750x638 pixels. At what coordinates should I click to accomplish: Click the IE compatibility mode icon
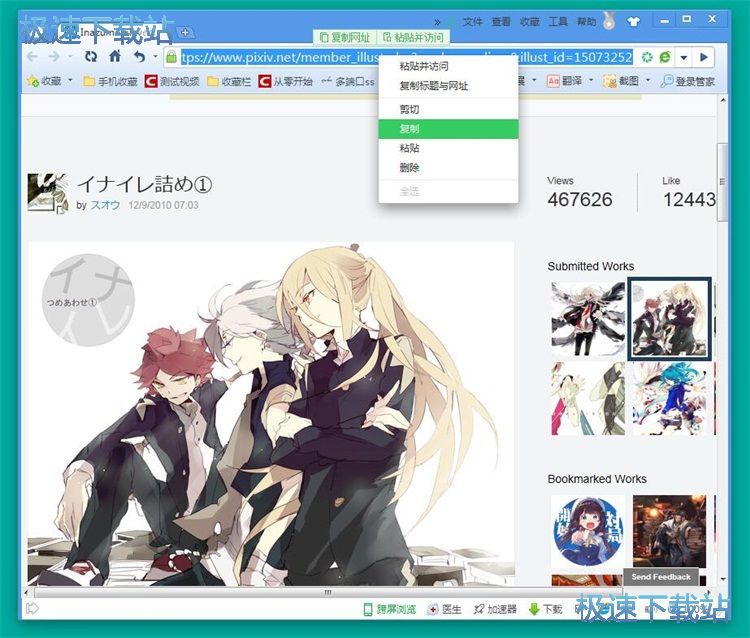(665, 57)
